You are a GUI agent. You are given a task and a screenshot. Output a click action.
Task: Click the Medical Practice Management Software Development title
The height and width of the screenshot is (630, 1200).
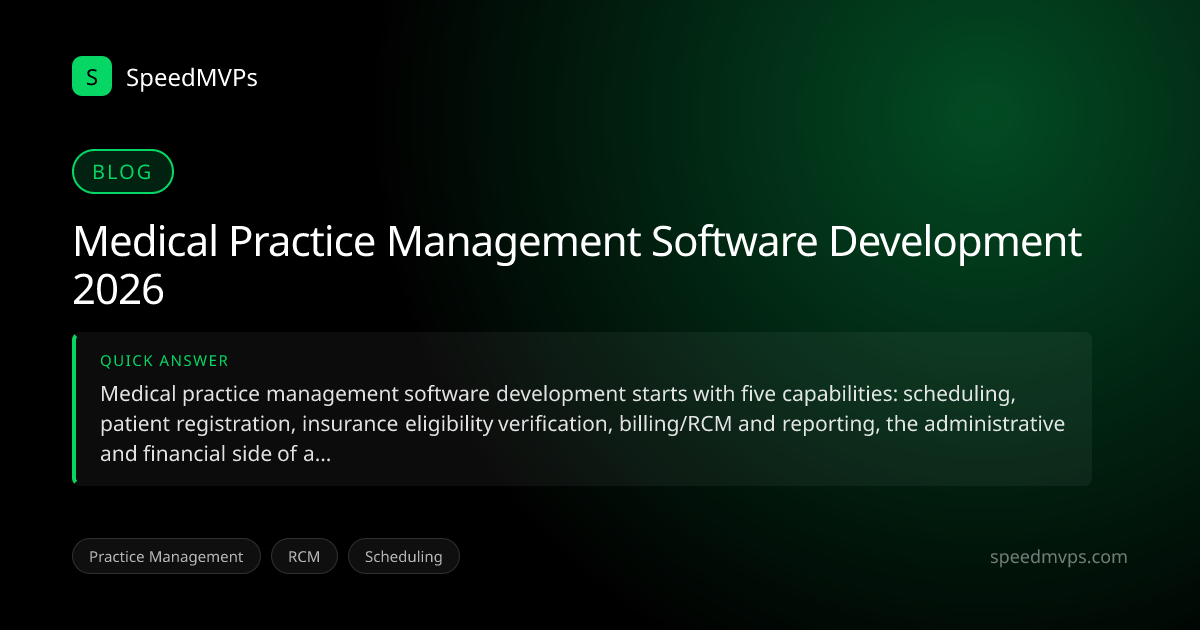click(x=577, y=265)
